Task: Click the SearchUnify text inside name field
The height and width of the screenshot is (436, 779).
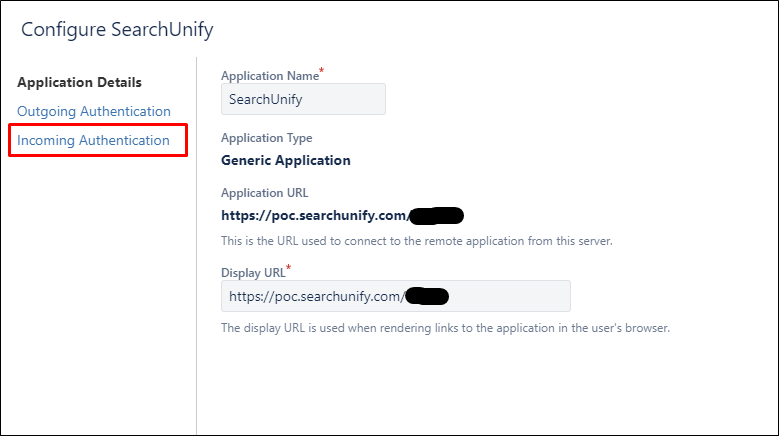Action: 266,99
